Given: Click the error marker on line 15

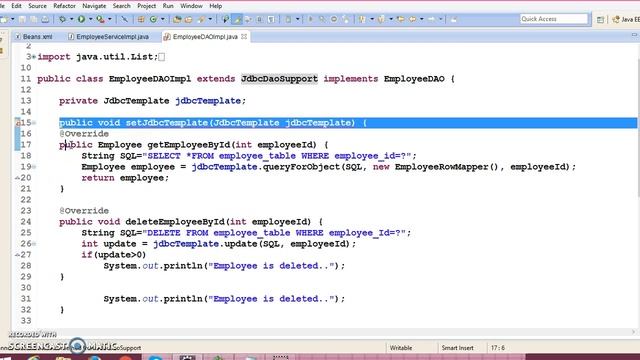Looking at the screenshot, I should point(17,122).
